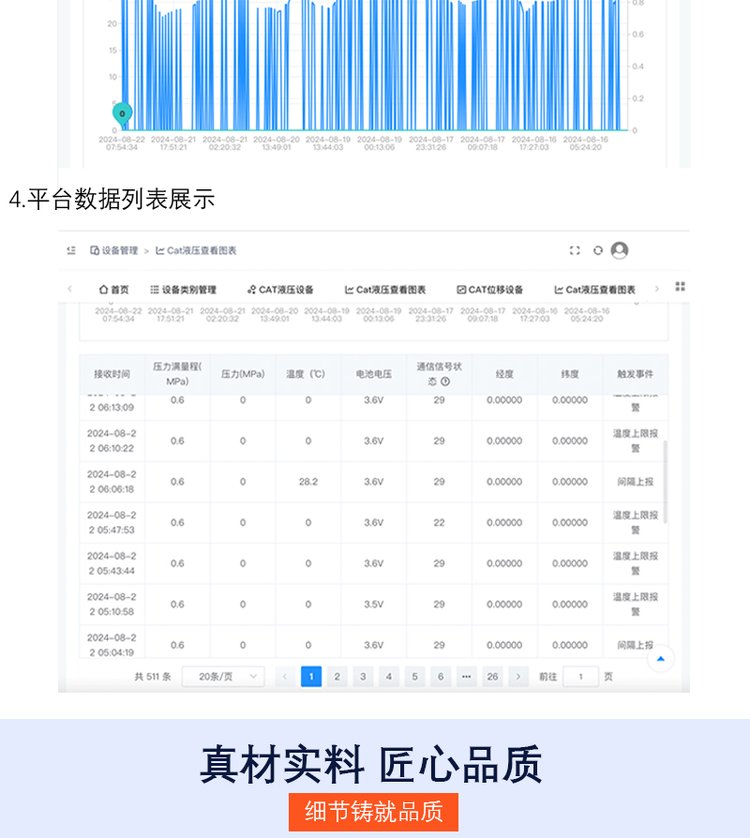The height and width of the screenshot is (838, 750).
Task: Switch to the CAT位移设备 tab
Action: point(490,290)
